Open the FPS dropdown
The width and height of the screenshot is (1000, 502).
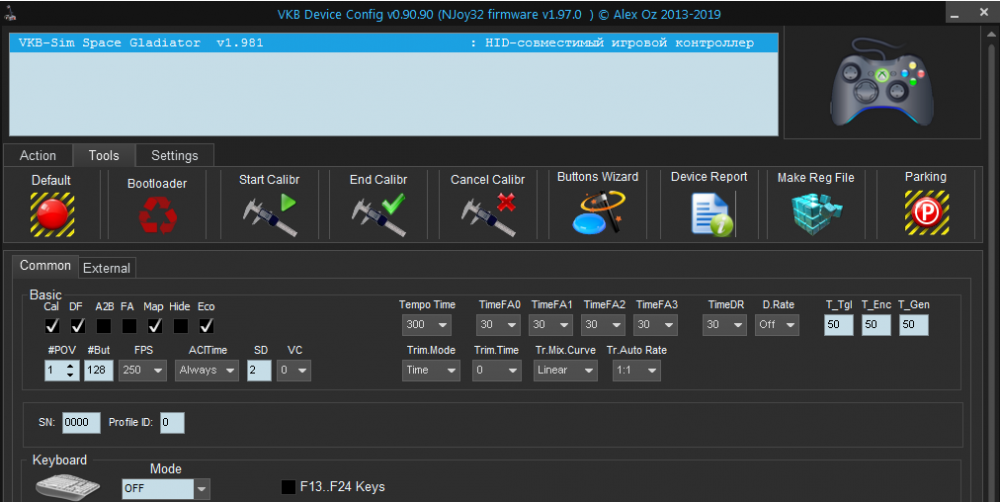(x=142, y=370)
